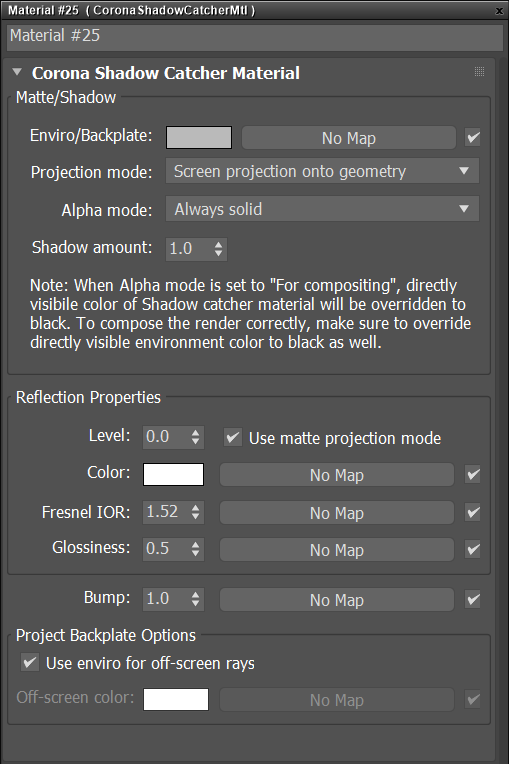Open the Alpha mode dropdown
The image size is (509, 764).
tap(322, 209)
